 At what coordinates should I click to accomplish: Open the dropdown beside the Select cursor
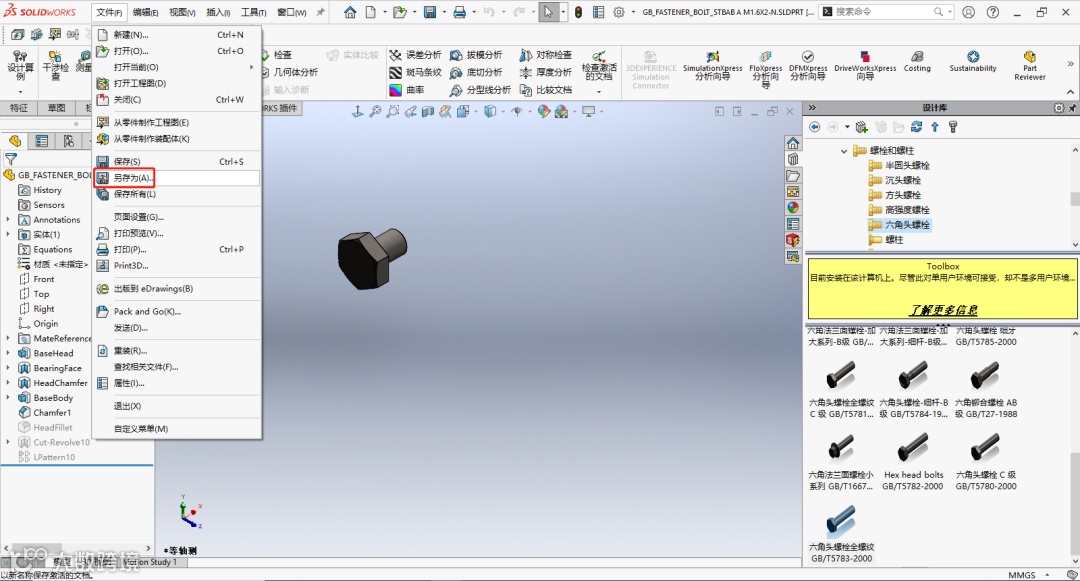(563, 12)
